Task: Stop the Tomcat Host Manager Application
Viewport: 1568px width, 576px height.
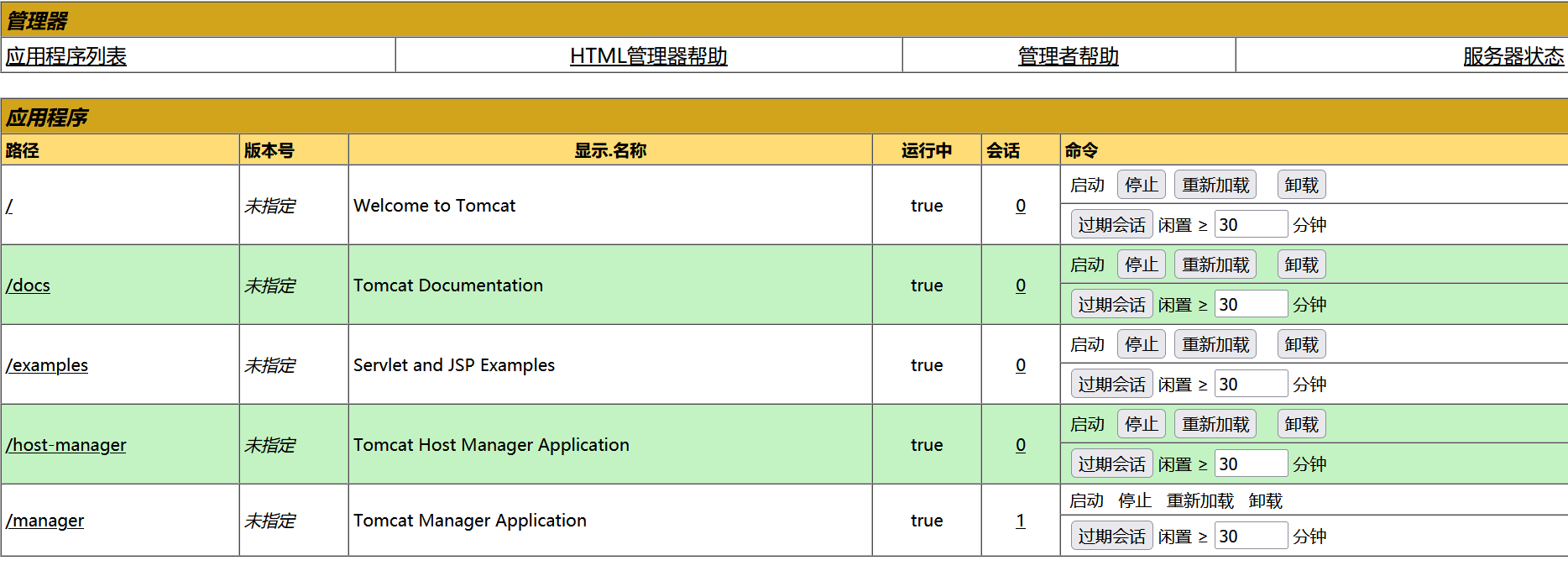Action: [x=1142, y=424]
